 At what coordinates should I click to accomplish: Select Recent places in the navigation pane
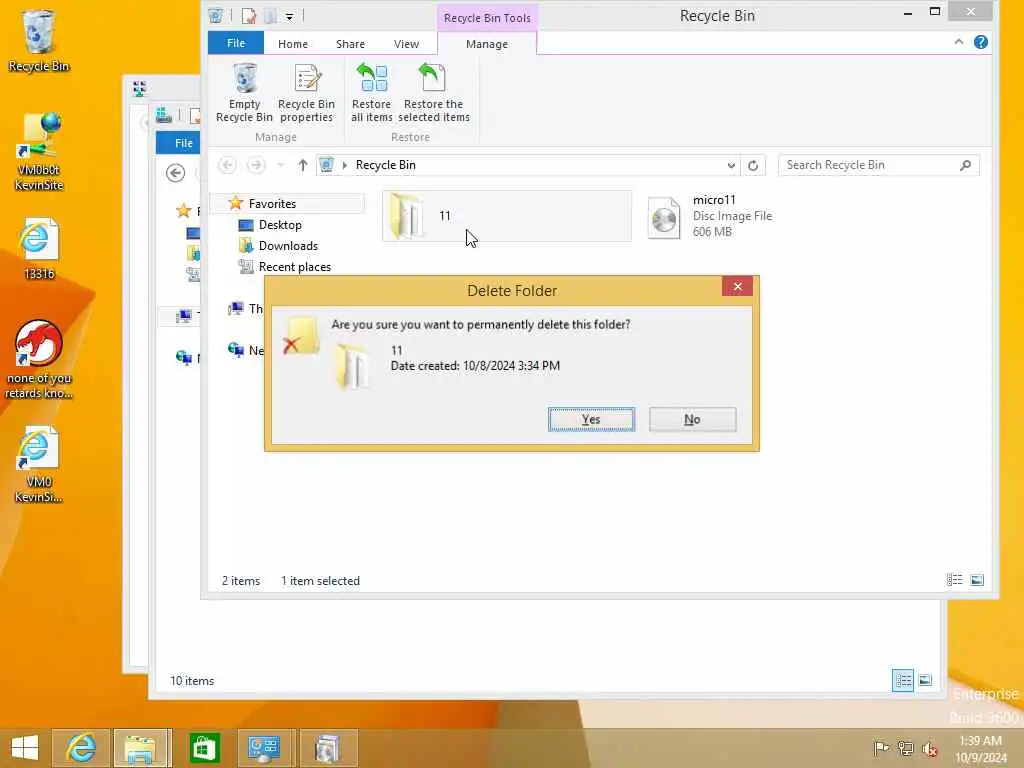(x=295, y=266)
